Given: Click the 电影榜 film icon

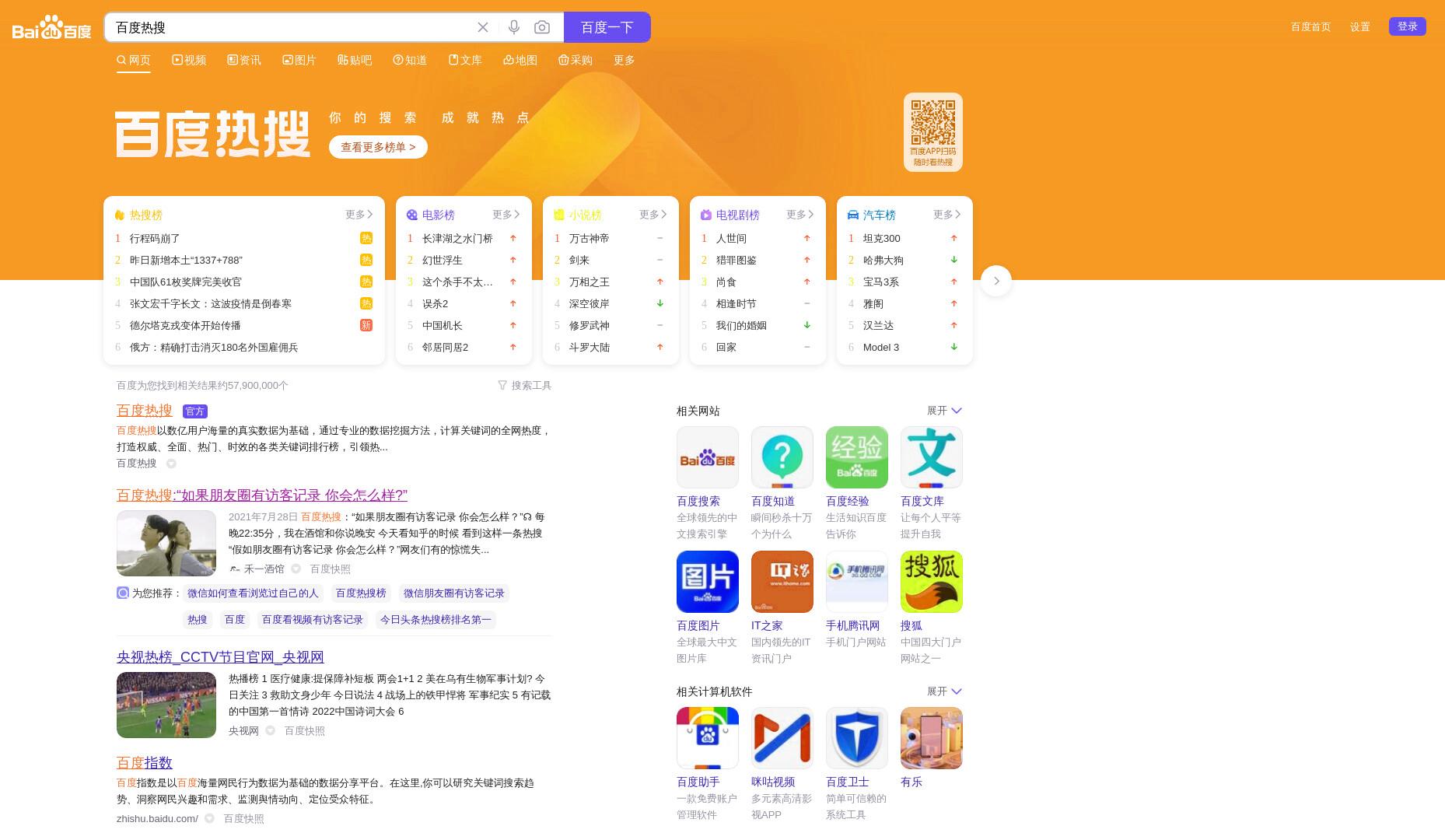Looking at the screenshot, I should point(412,215).
